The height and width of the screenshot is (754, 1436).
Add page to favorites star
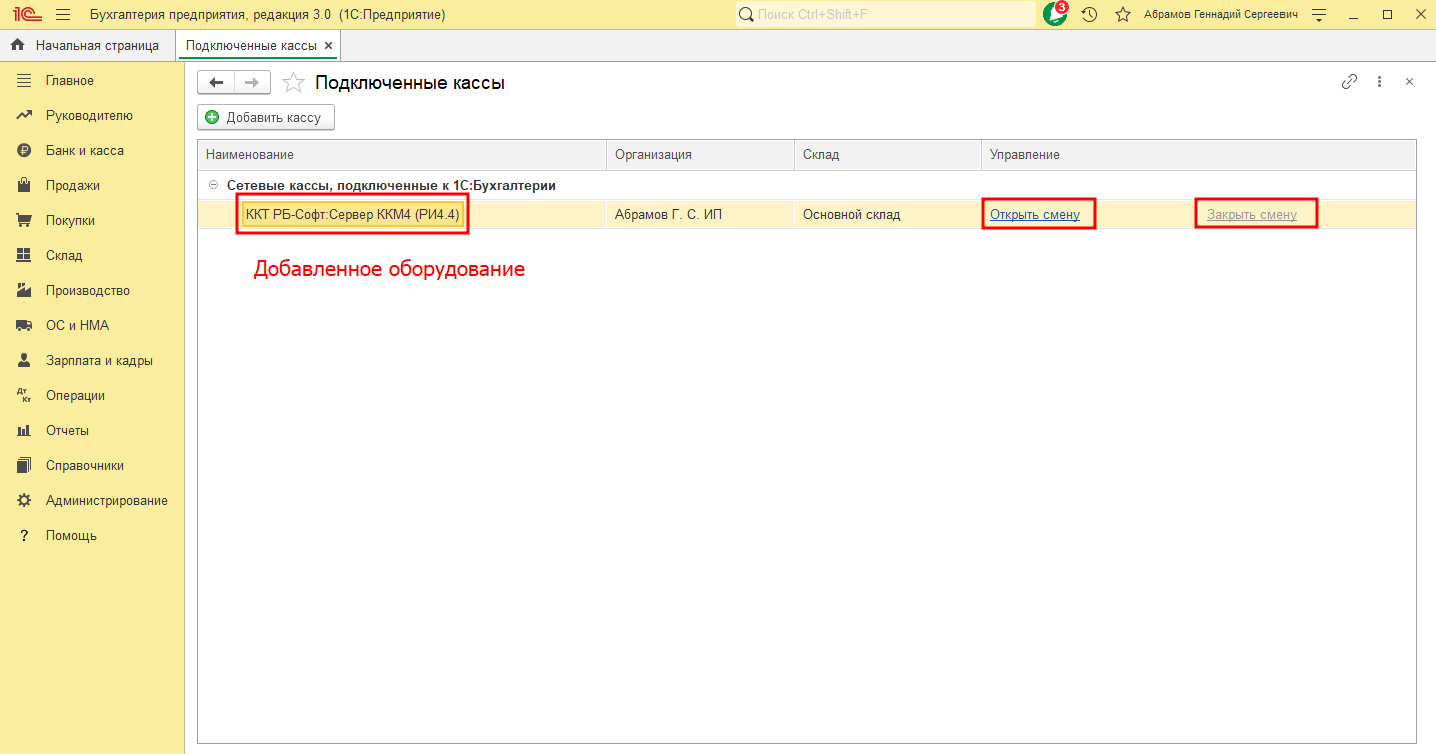[x=292, y=83]
